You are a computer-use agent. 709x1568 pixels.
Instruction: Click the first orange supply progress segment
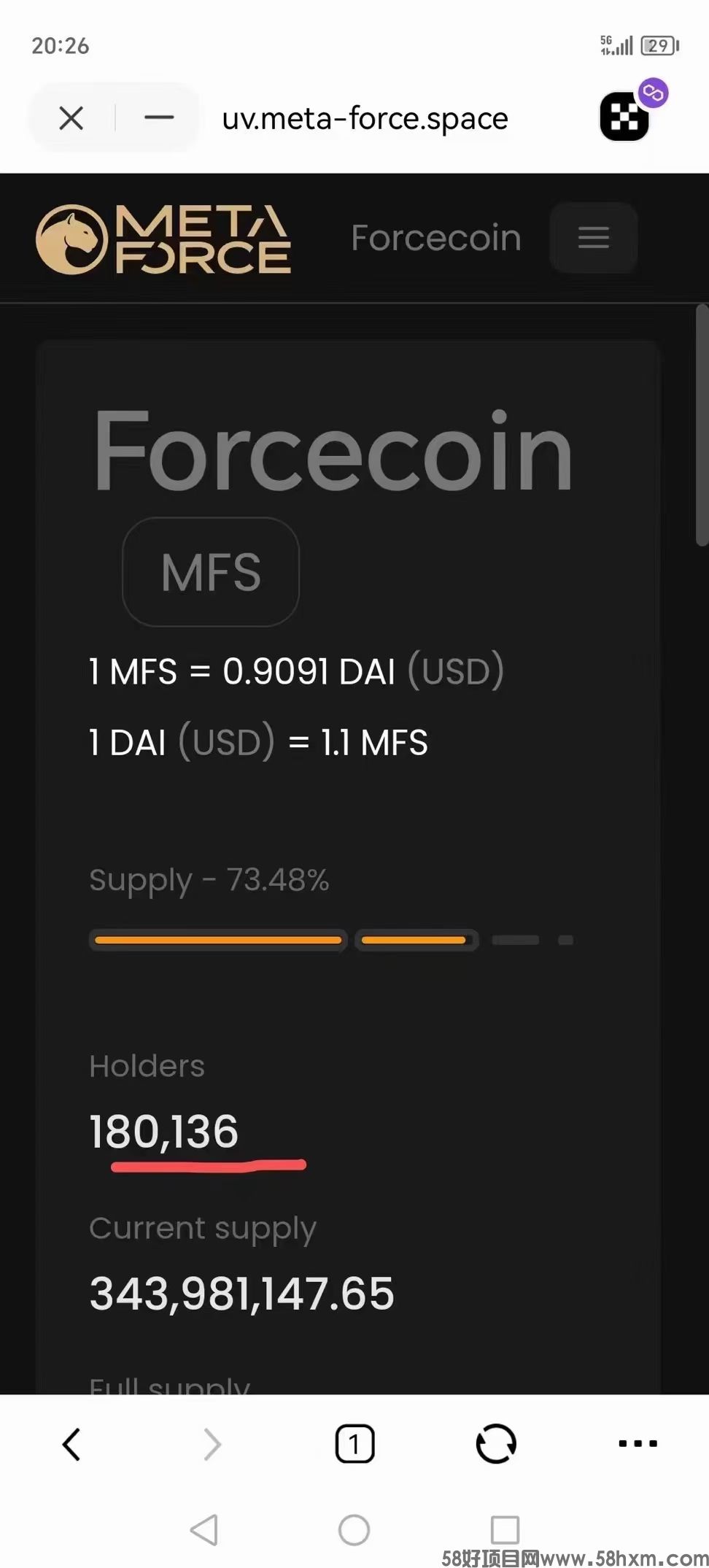(218, 940)
